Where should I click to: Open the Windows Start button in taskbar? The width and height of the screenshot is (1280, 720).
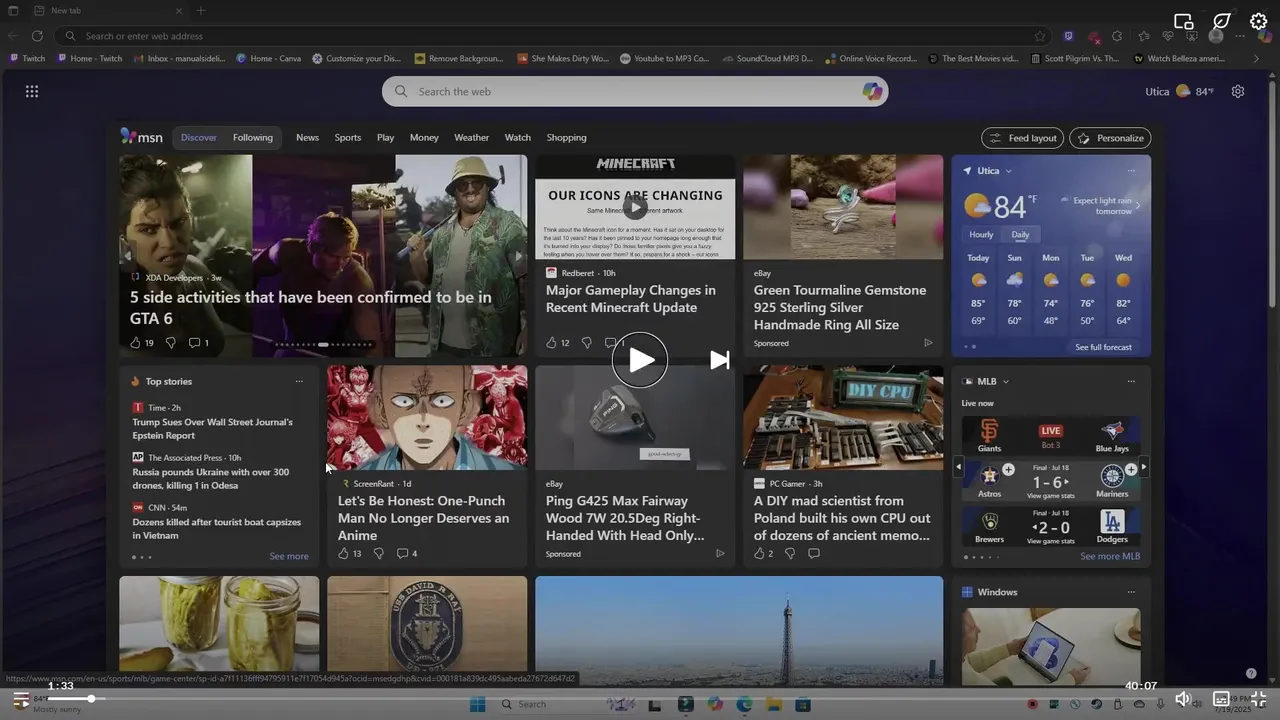[x=478, y=705]
